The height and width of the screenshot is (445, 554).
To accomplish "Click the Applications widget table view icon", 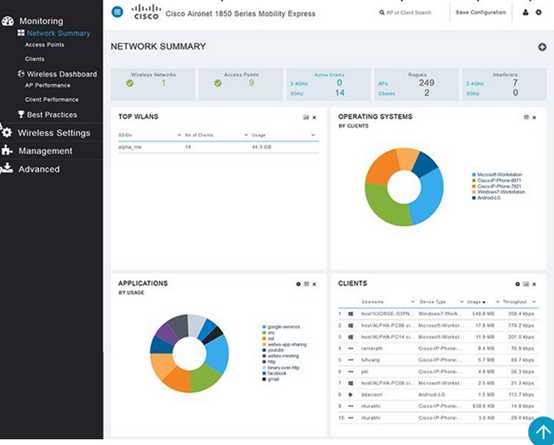I will [306, 284].
